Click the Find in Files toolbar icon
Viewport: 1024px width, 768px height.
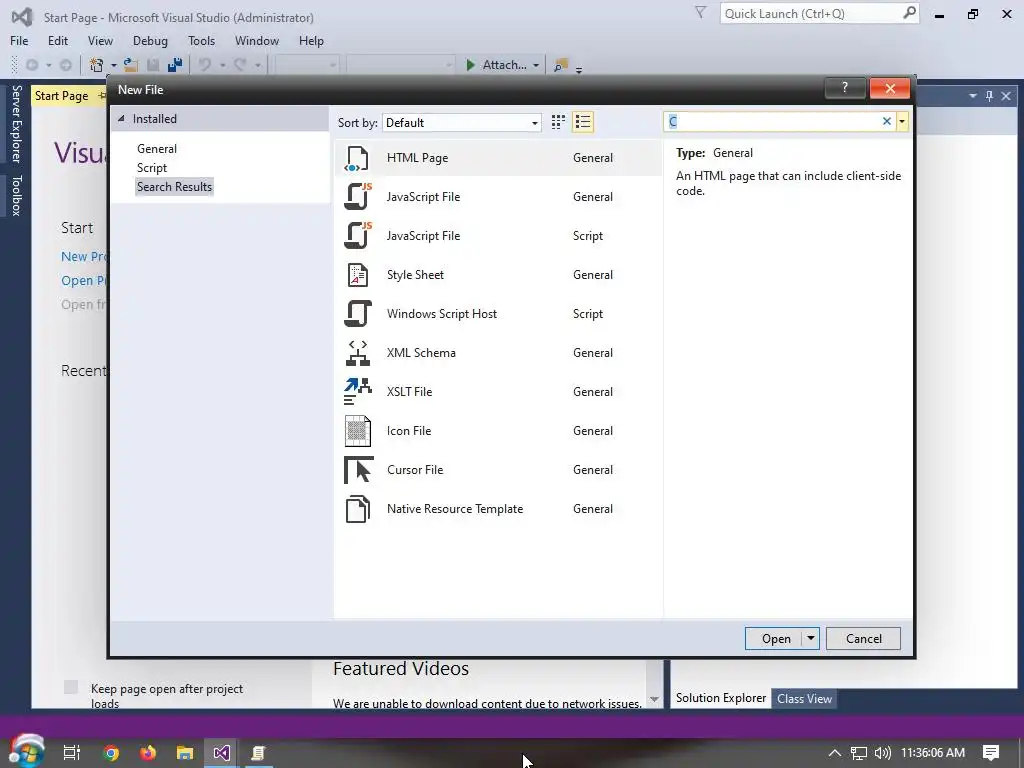(x=560, y=65)
